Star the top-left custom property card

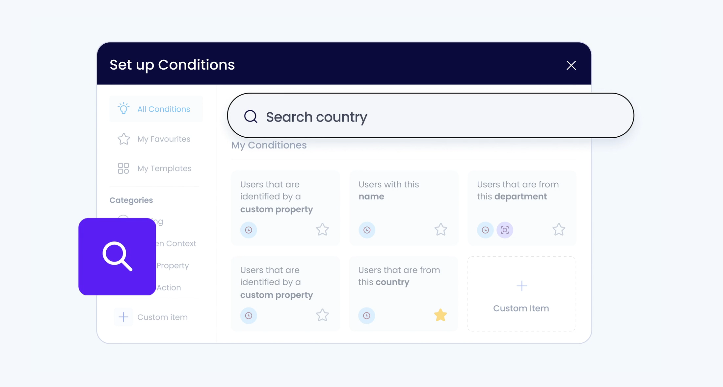[322, 229]
